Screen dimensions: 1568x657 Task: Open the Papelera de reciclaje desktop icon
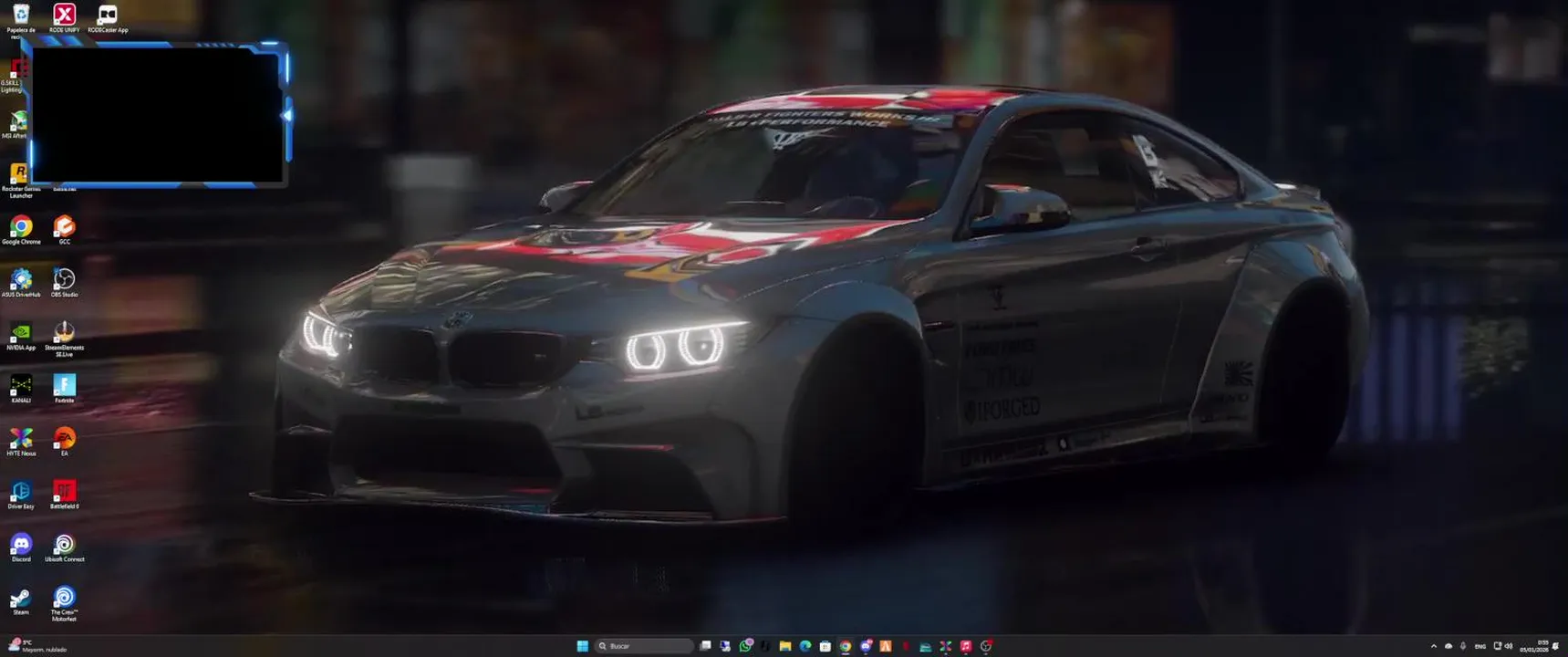point(21,20)
